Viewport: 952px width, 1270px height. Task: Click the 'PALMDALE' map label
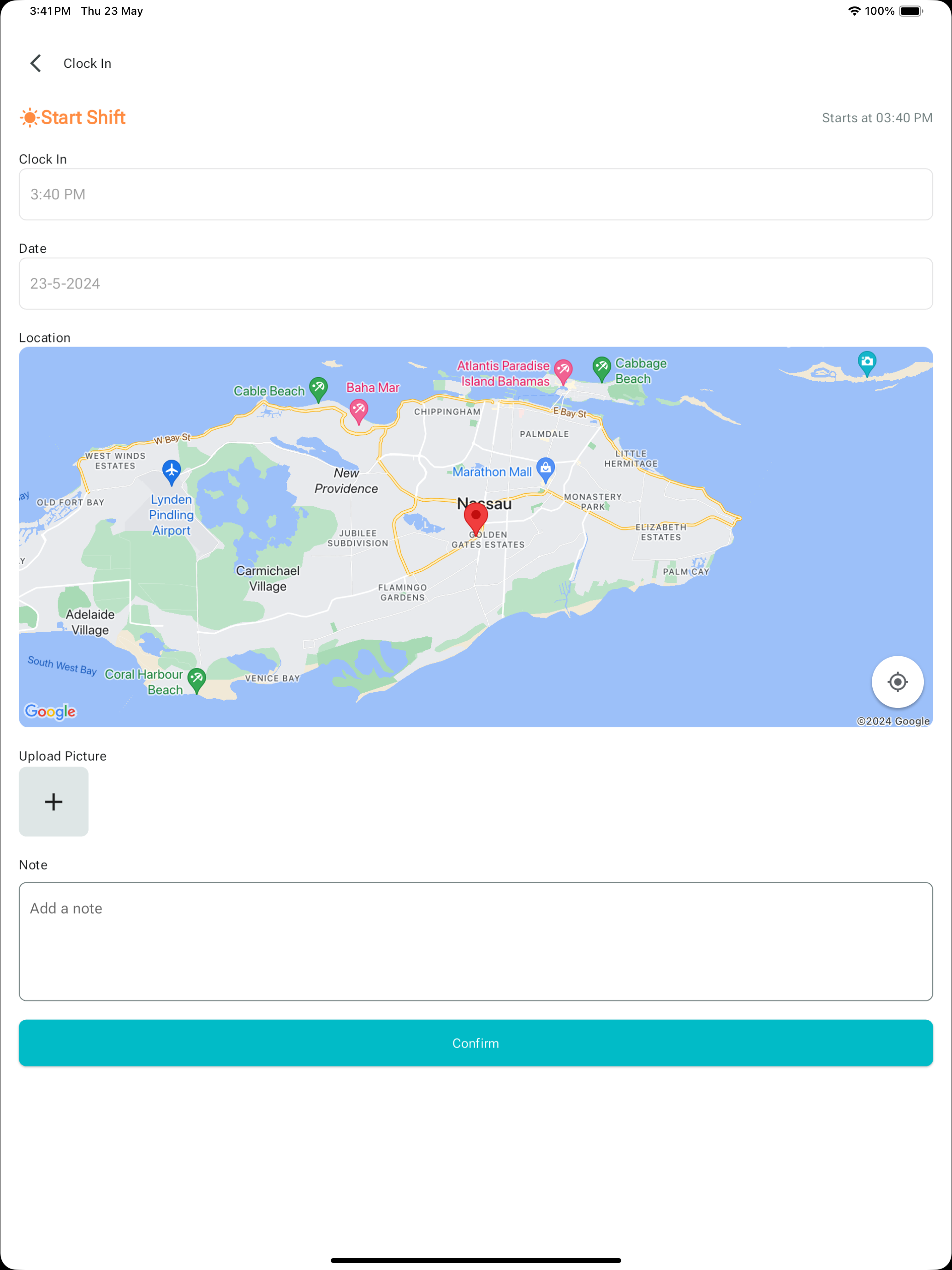tap(544, 434)
